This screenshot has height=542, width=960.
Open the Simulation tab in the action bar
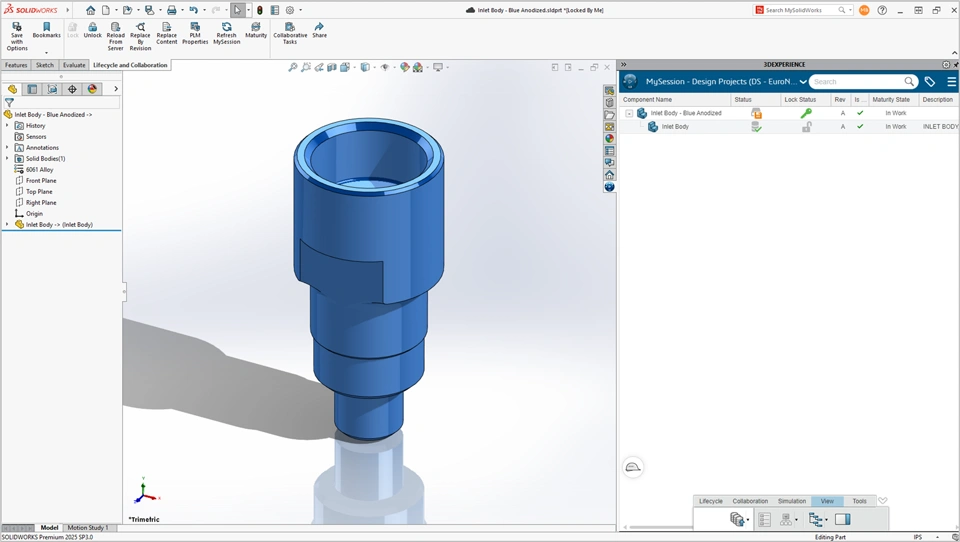[x=792, y=501]
